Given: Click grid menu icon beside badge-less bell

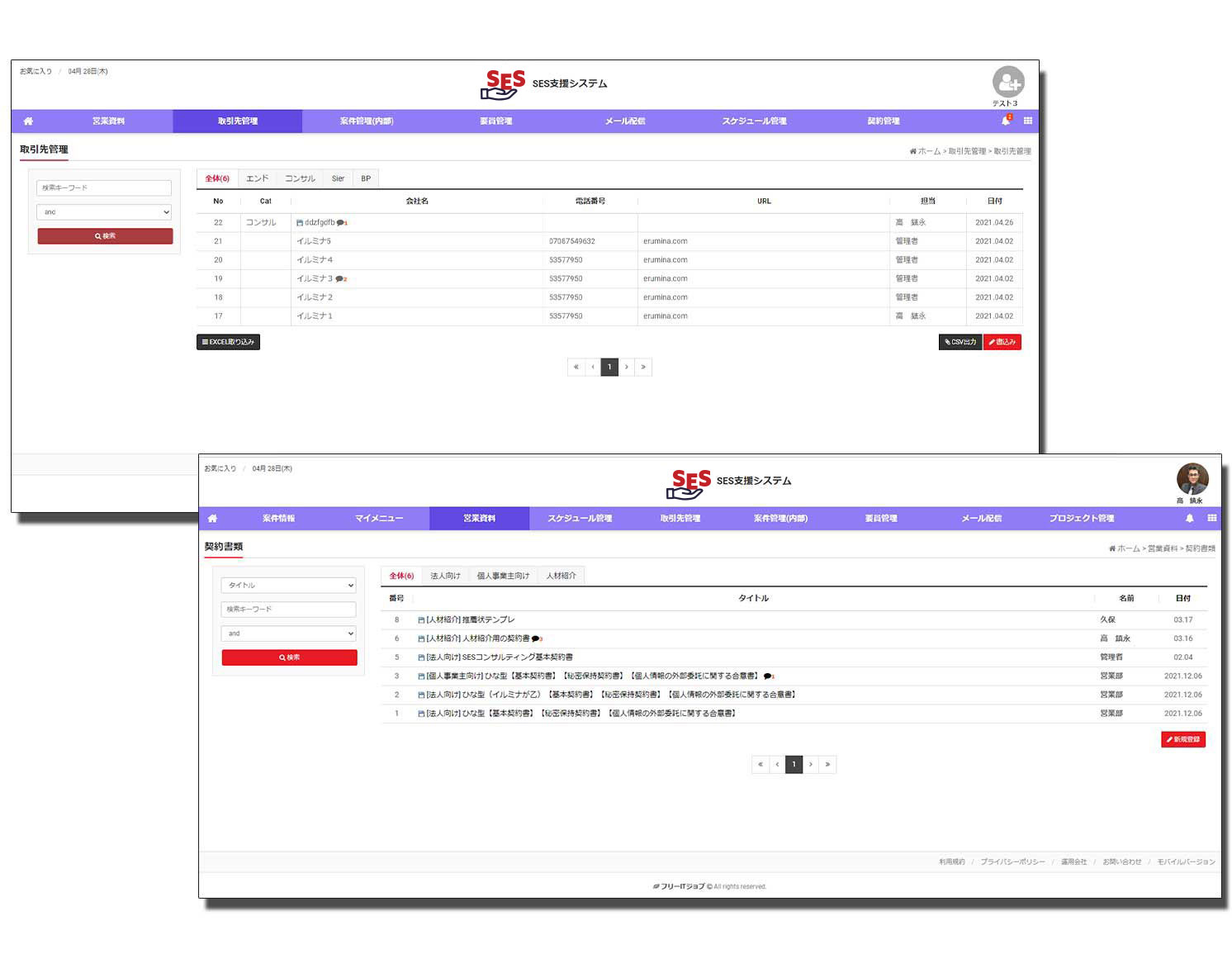Looking at the screenshot, I should pyautogui.click(x=1211, y=518).
